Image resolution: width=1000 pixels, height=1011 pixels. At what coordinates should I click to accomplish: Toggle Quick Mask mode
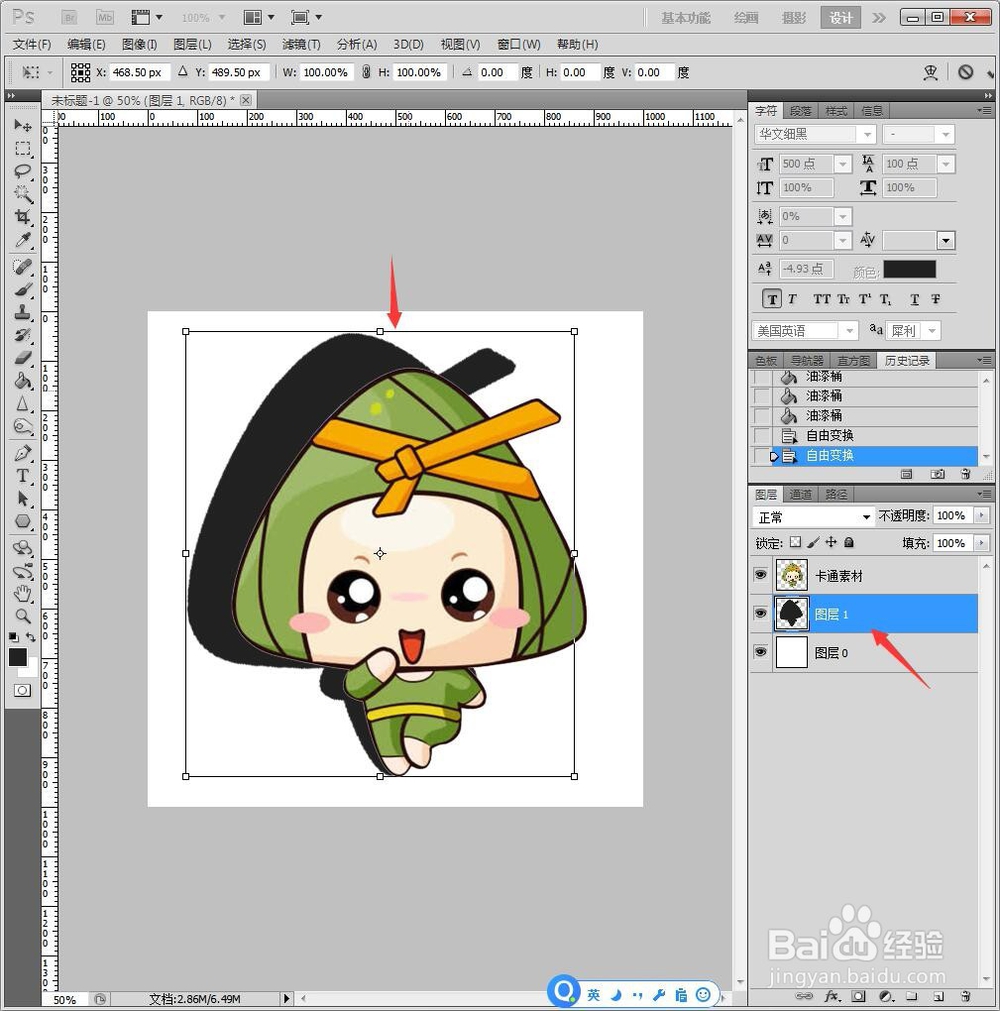click(x=23, y=691)
